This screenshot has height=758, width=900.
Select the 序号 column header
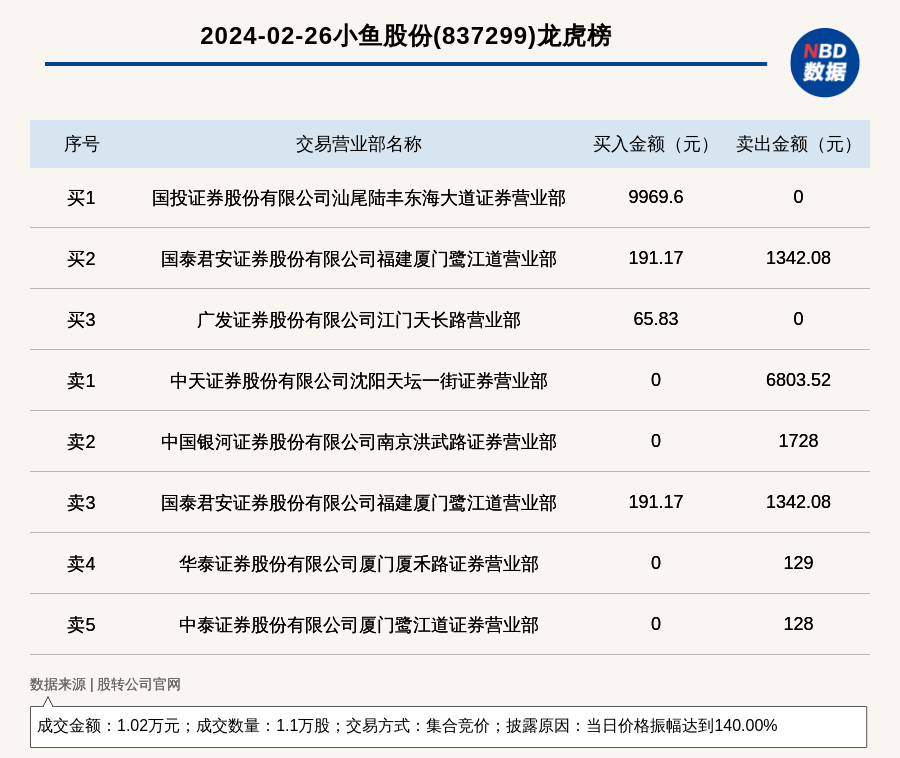coord(82,144)
